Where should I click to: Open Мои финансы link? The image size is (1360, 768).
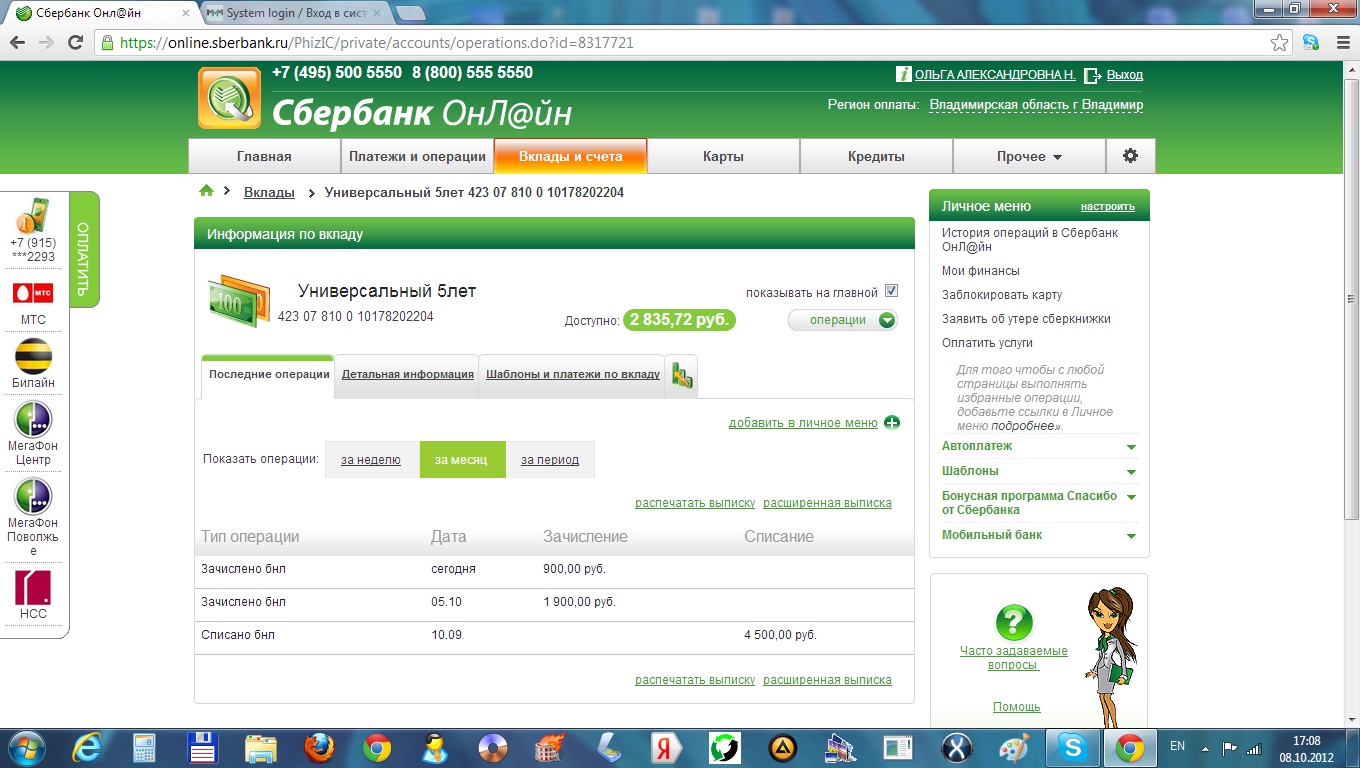coord(981,271)
